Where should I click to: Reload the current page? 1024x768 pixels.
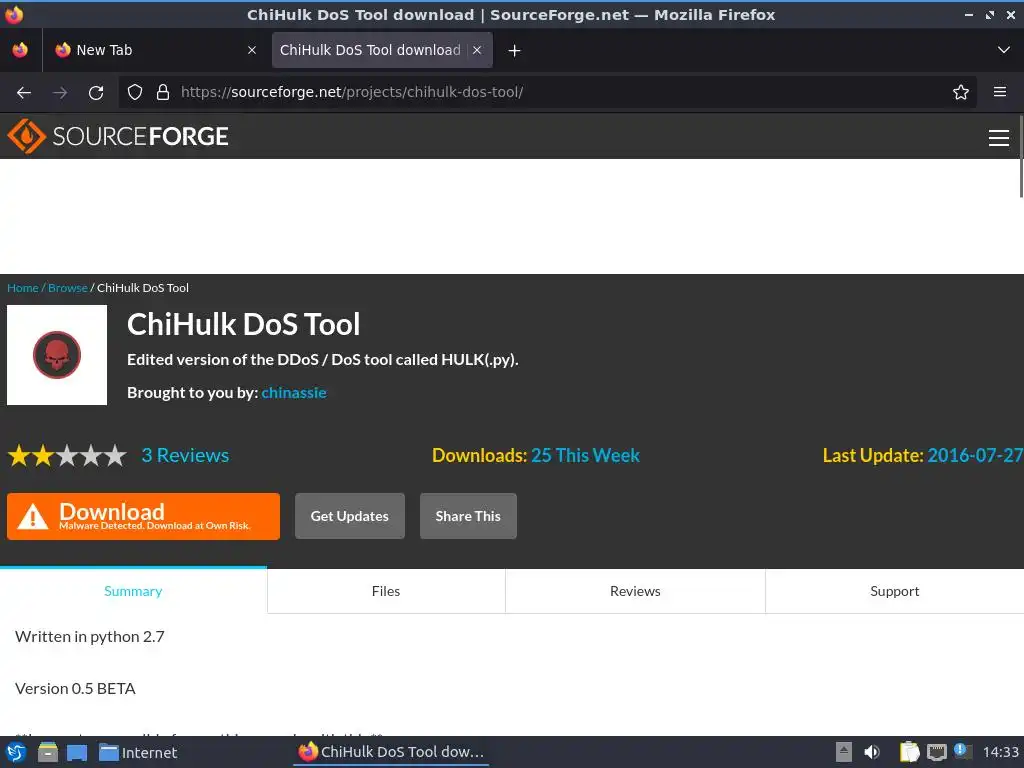(x=96, y=92)
